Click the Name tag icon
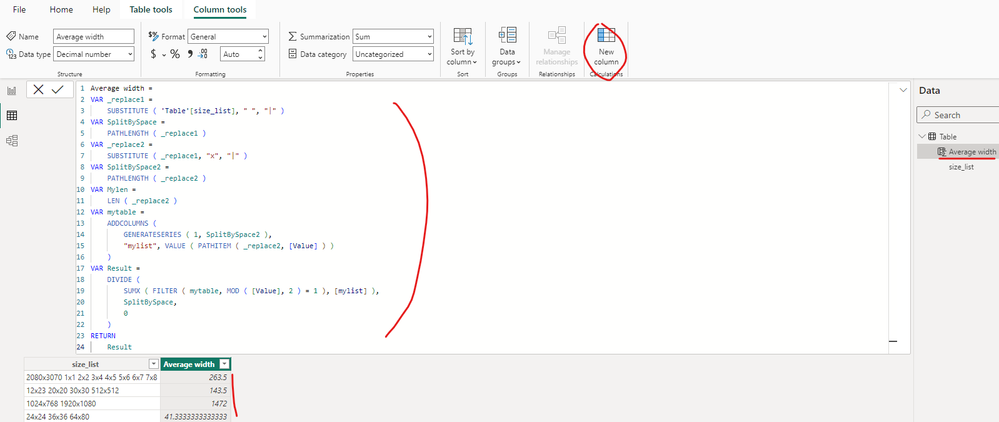This screenshot has height=422, width=999. (11, 37)
